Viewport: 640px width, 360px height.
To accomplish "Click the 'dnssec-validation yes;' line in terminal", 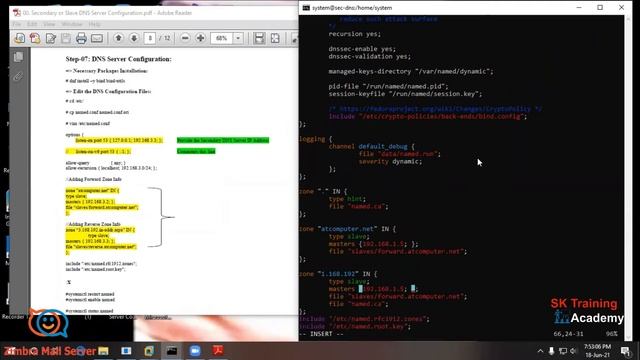I will pos(370,57).
